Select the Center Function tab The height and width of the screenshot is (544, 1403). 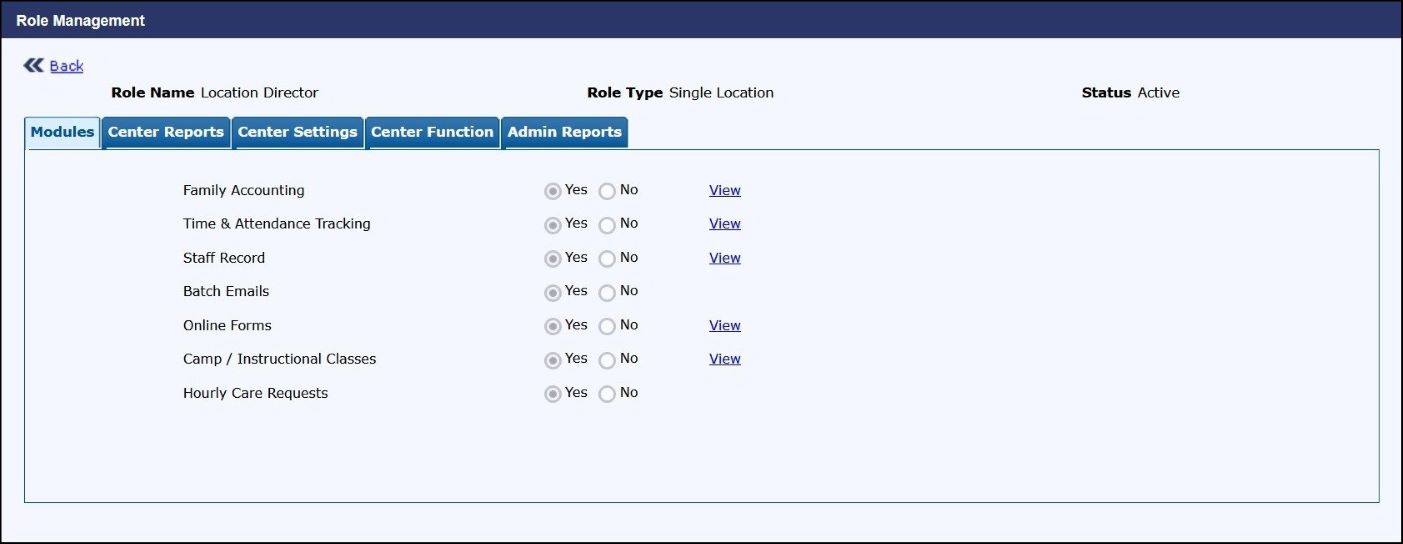tap(432, 132)
